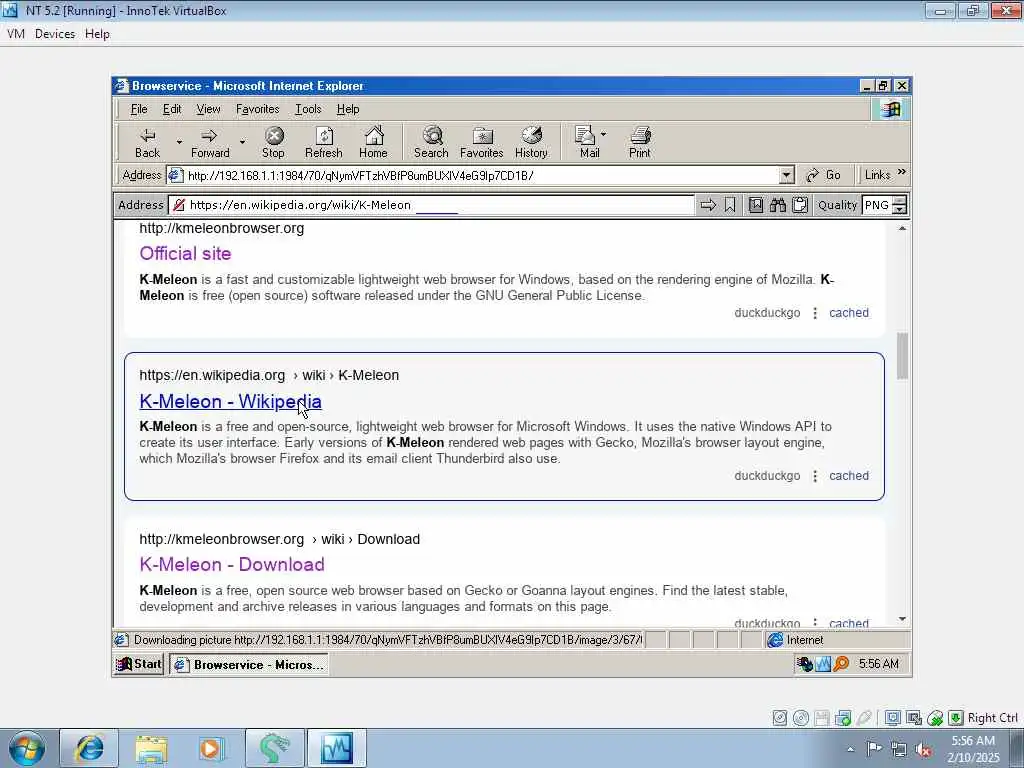Open Internet Explorer from host taskbar
Screen dimensions: 1024x768
[x=89, y=748]
